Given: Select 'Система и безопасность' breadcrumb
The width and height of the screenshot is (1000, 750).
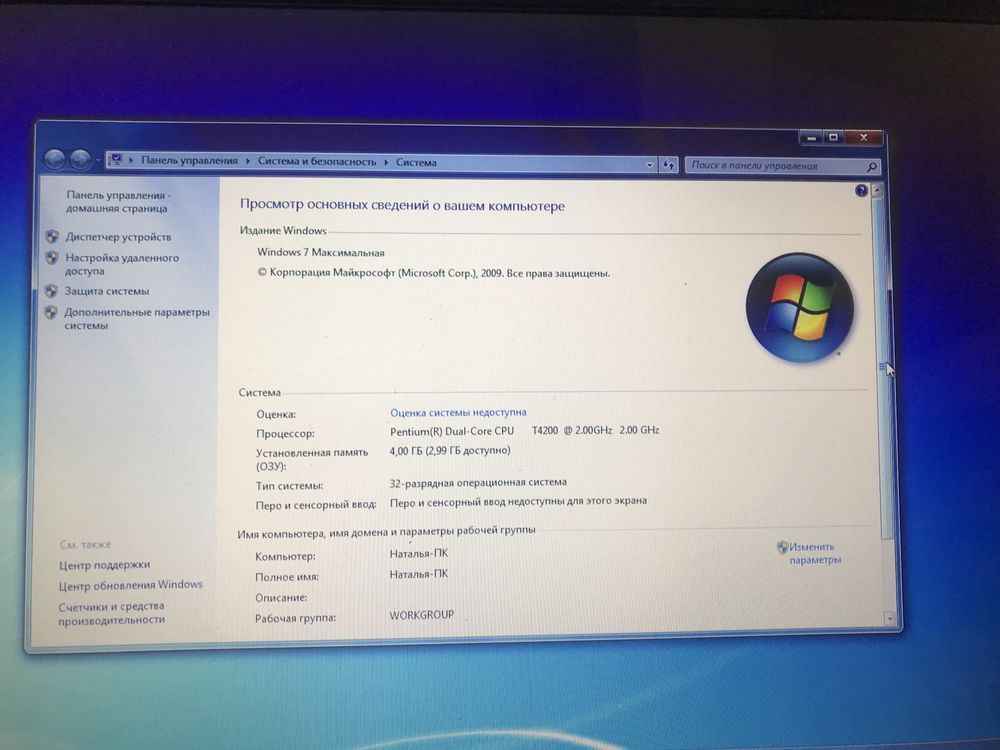Looking at the screenshot, I should point(317,161).
